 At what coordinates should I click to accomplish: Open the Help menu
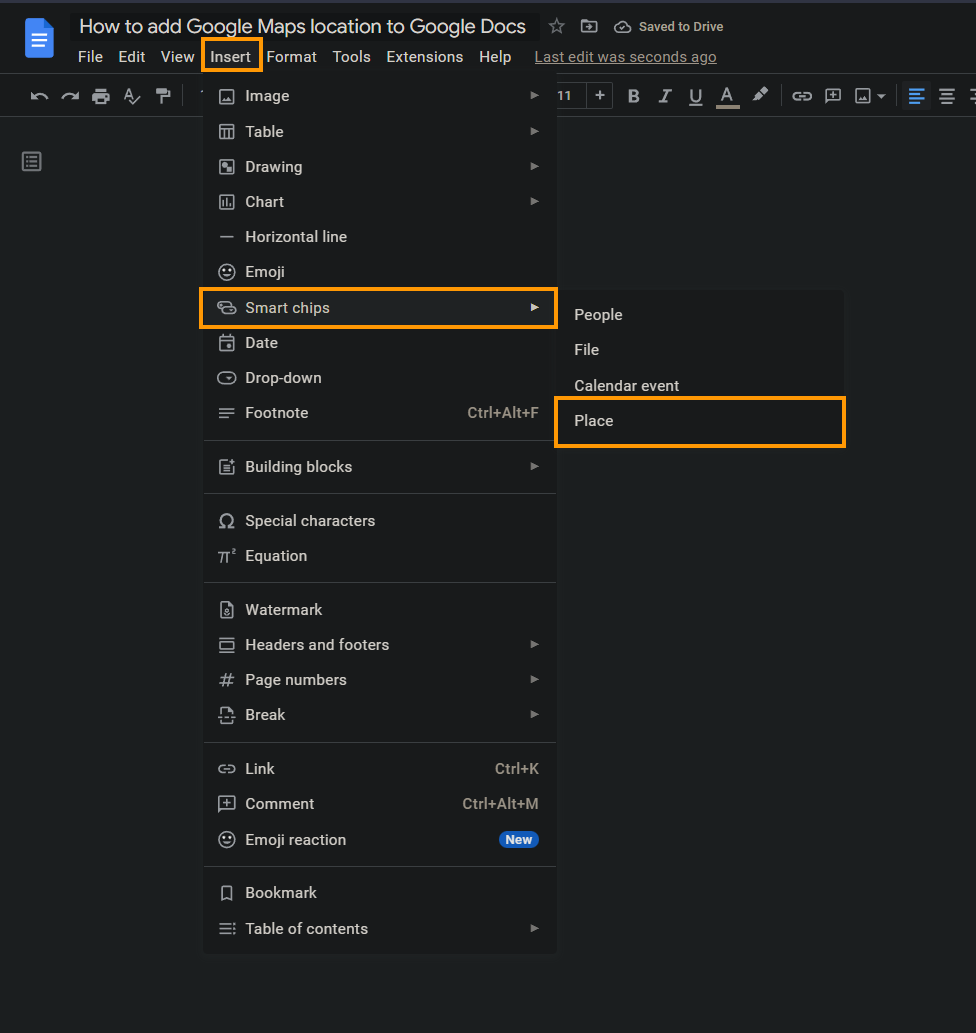tap(495, 57)
